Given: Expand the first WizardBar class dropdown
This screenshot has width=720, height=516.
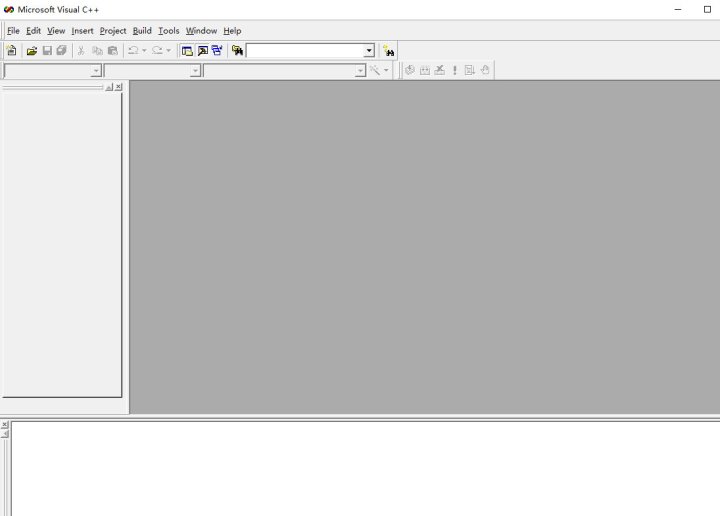Looking at the screenshot, I should coord(96,71).
